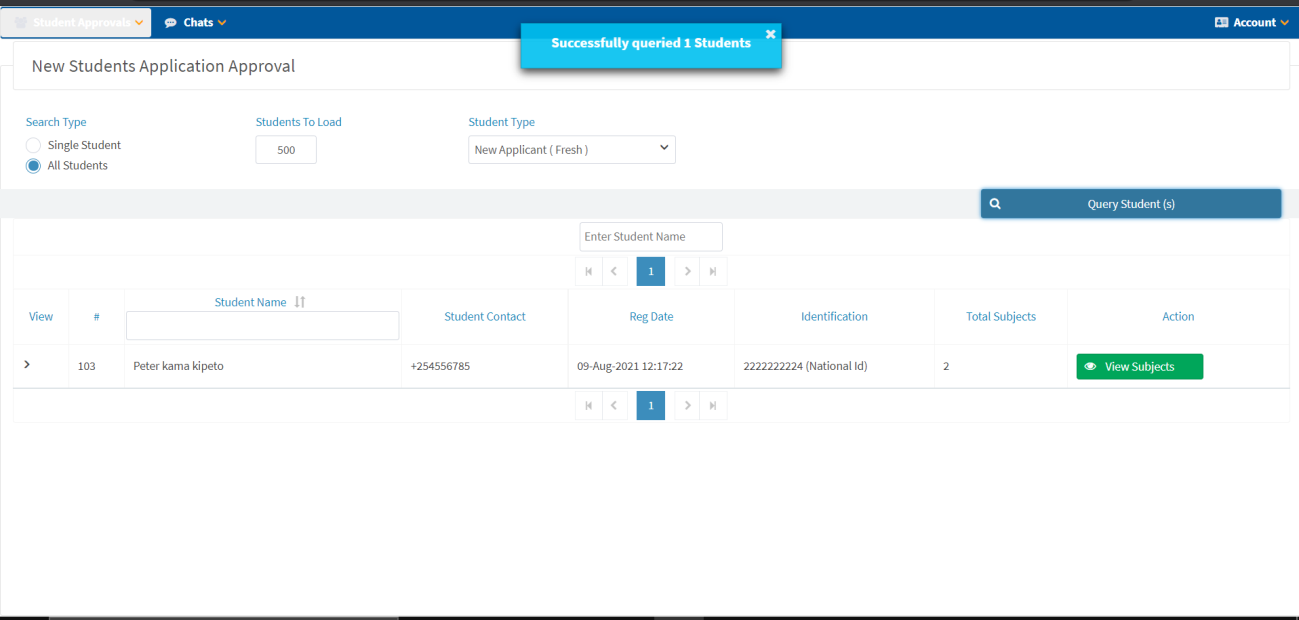Open the Account dropdown menu

(1251, 22)
